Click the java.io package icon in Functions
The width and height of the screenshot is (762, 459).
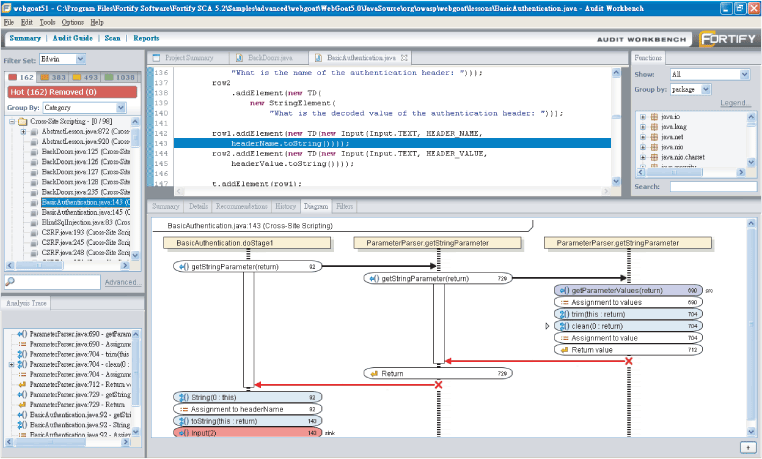pyautogui.click(x=654, y=117)
